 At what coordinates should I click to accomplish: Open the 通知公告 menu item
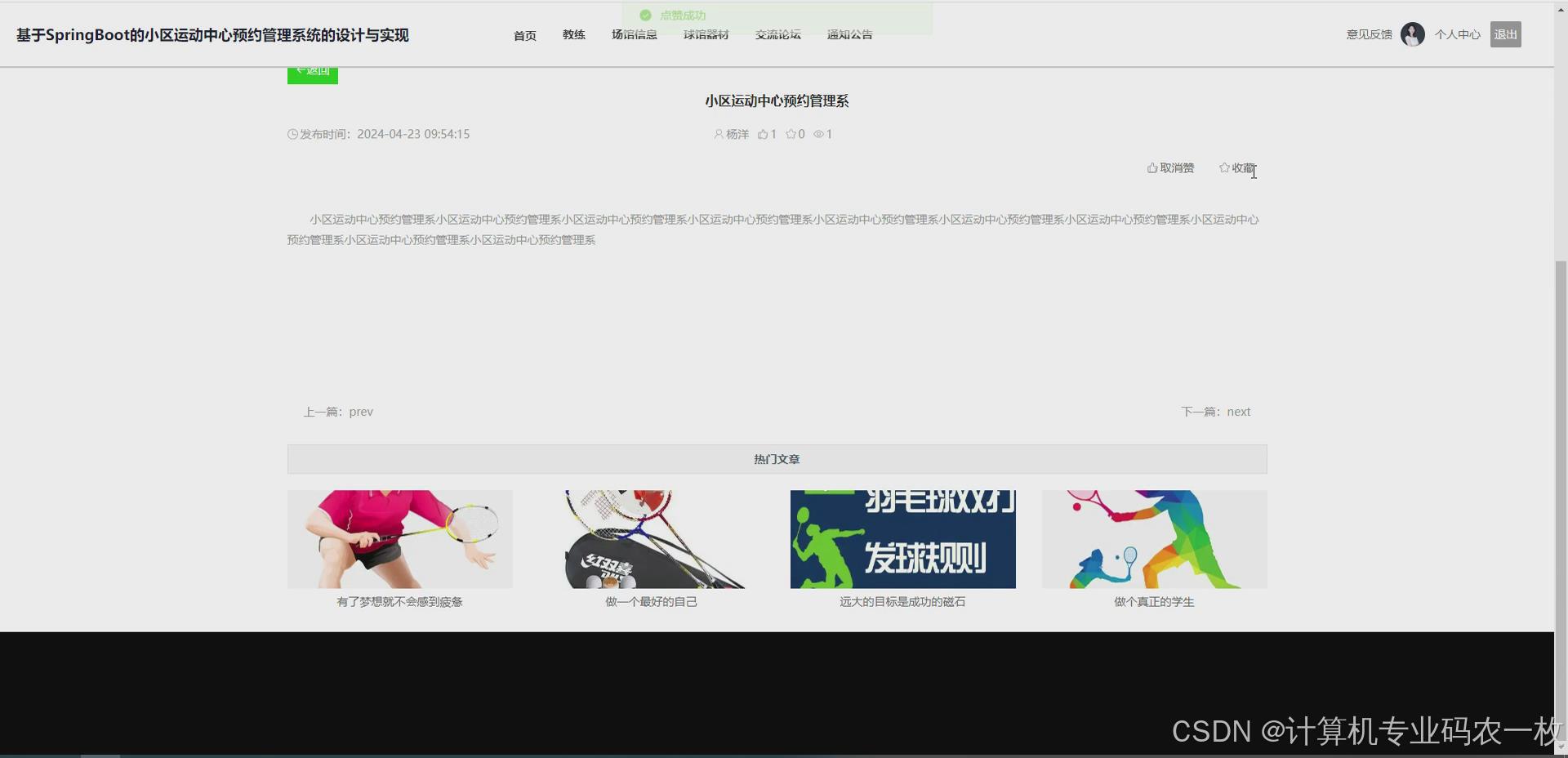tap(850, 34)
